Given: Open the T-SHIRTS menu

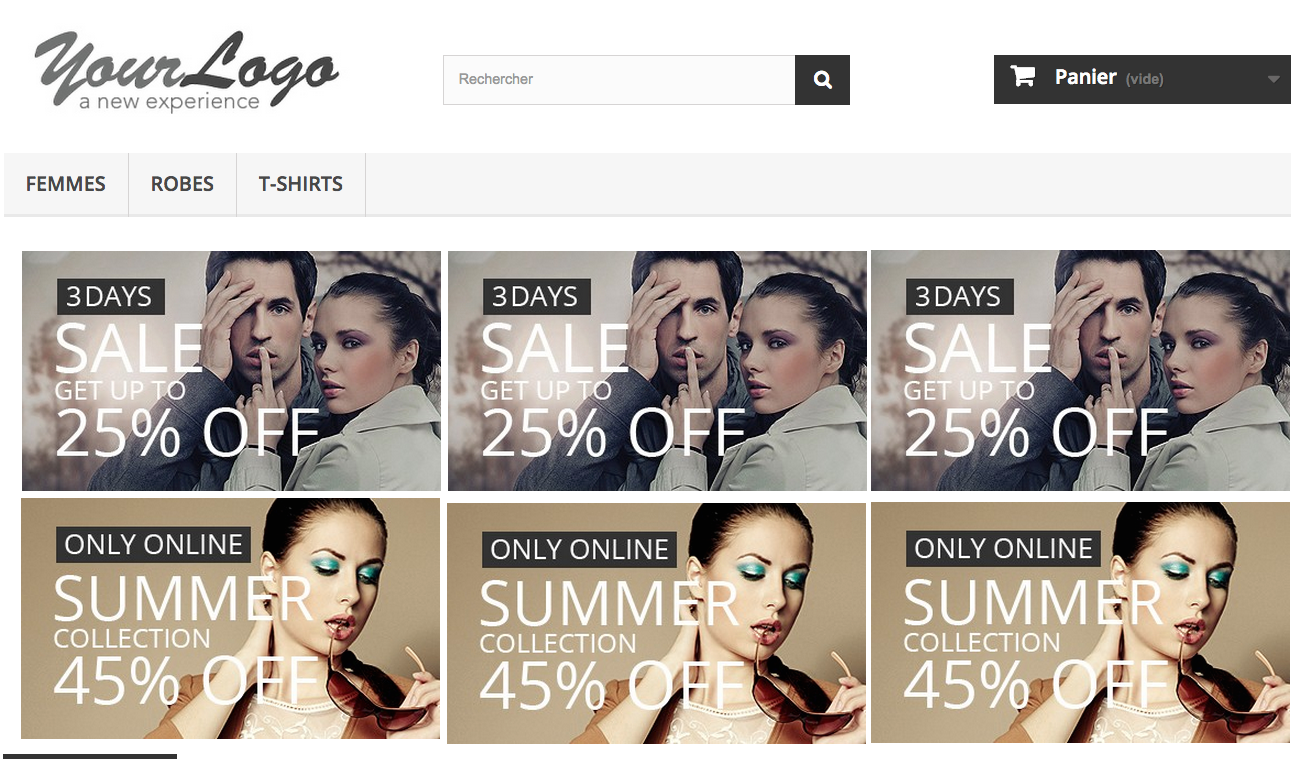Looking at the screenshot, I should click(x=301, y=184).
